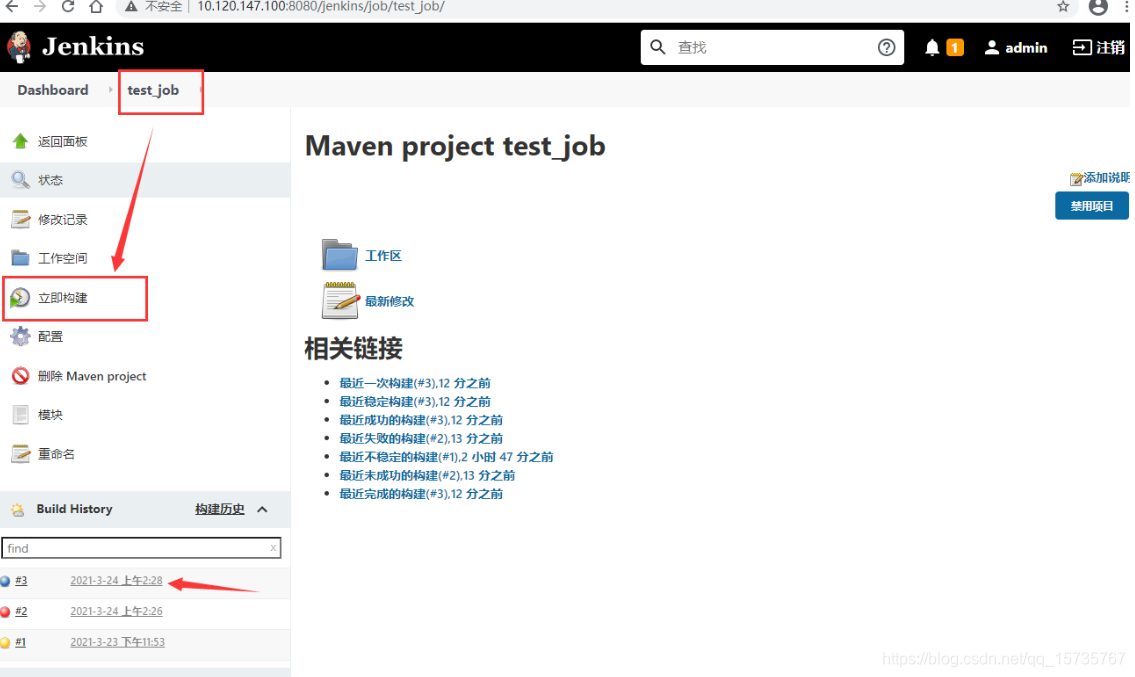Image resolution: width=1135 pixels, height=677 pixels.
Task: Open the 工作区 link
Action: 383,256
